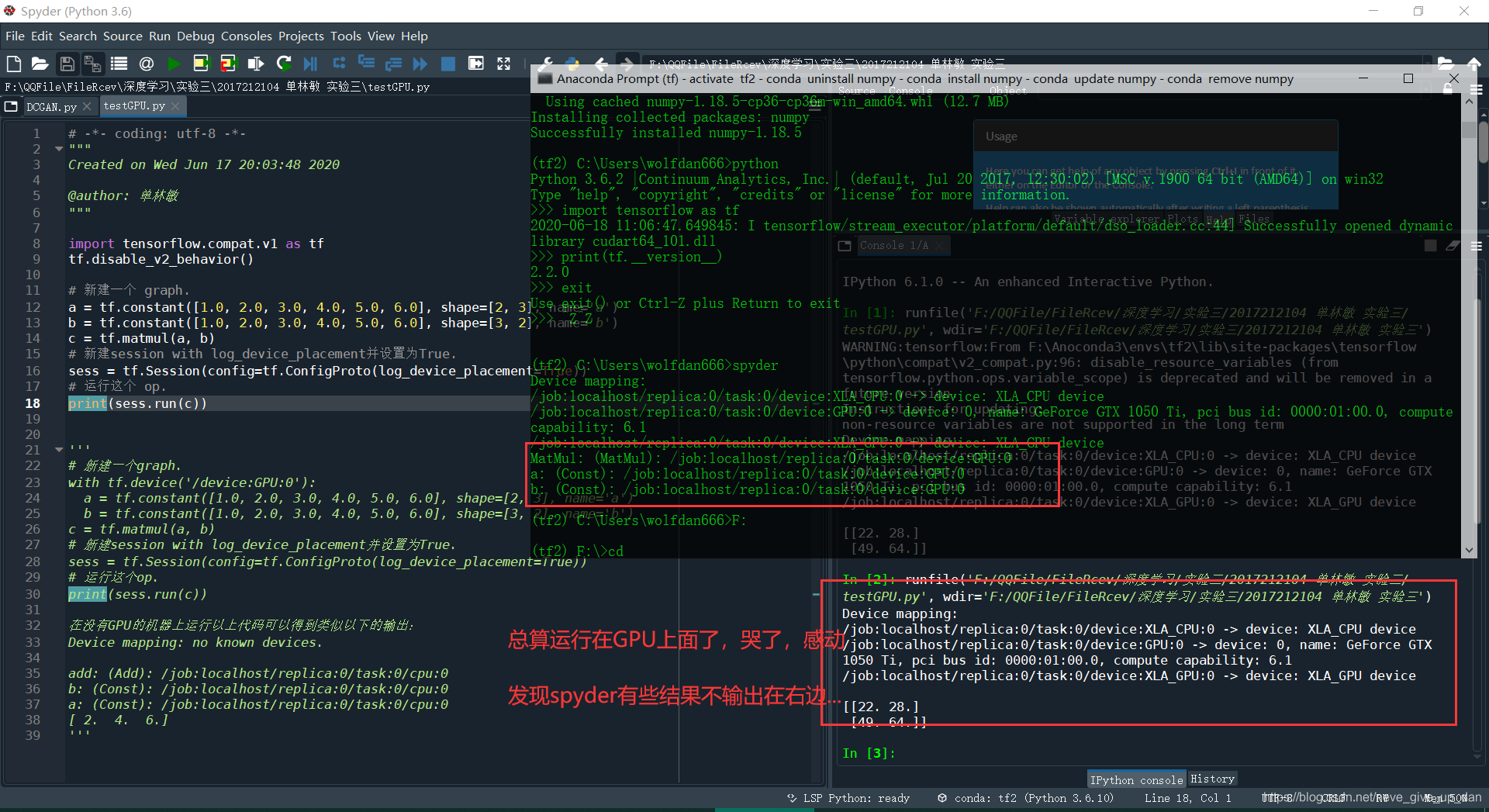Save the current file
Screen dimensions: 1489x812
click(x=67, y=64)
